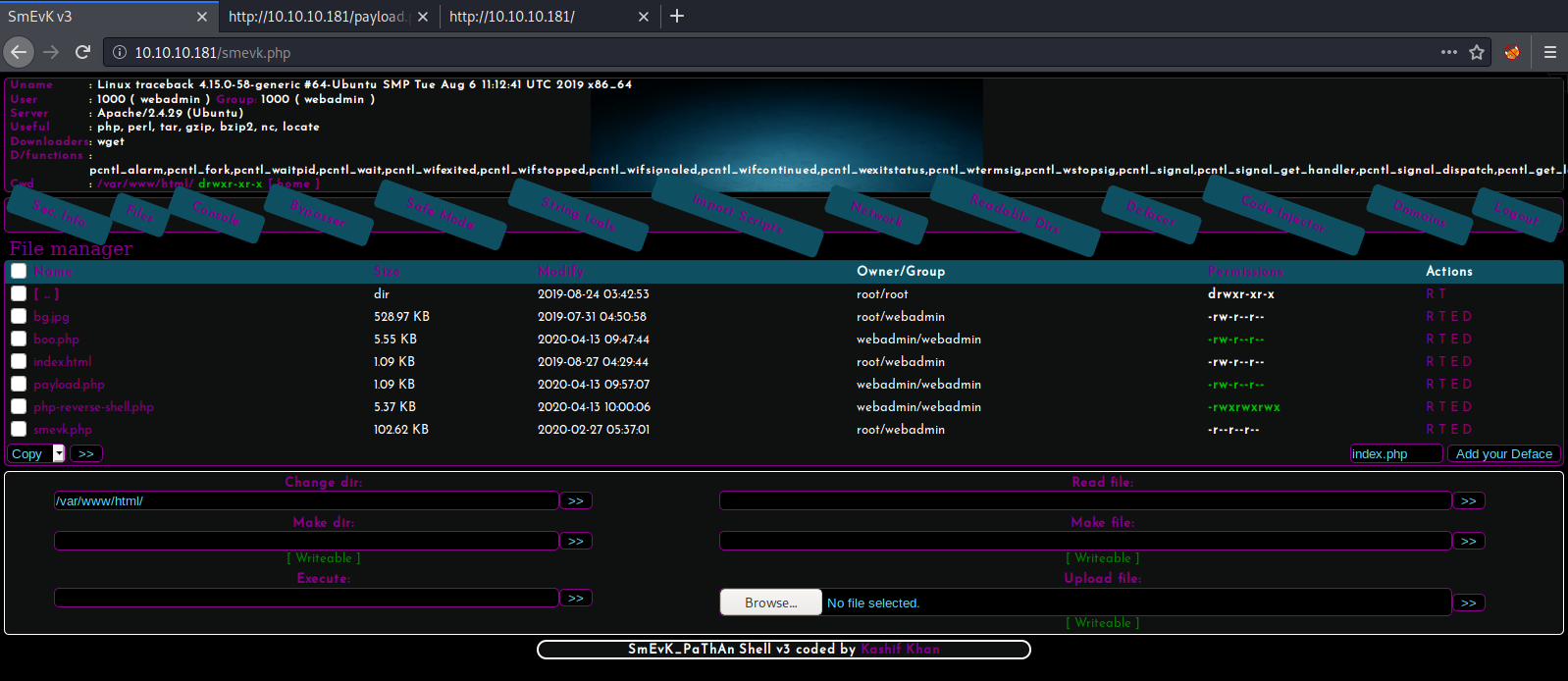Viewport: 1568px width, 681px height.
Task: Show site information for 10.10.10.181
Action: click(120, 52)
